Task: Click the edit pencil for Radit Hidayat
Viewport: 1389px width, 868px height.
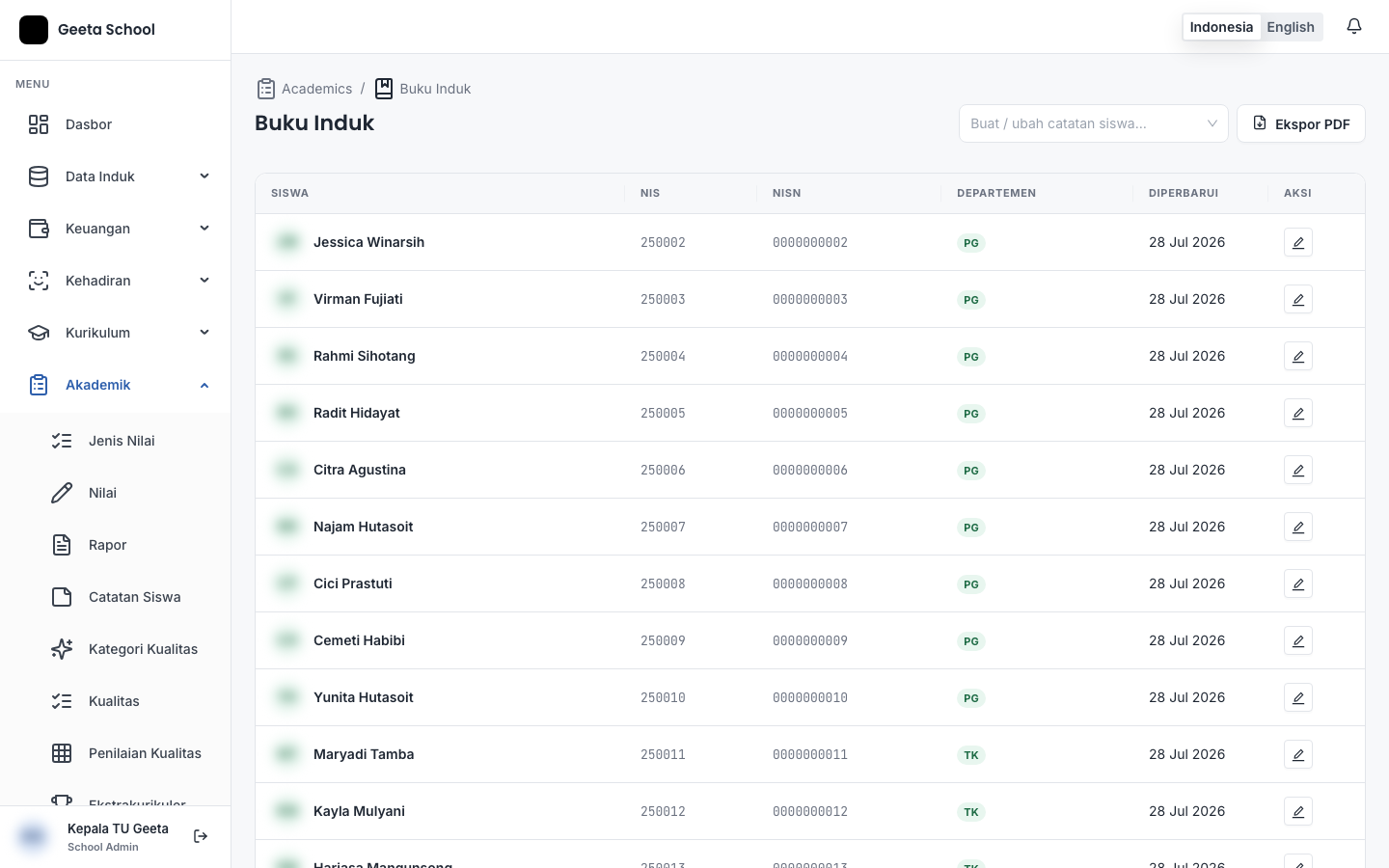Action: point(1298,413)
